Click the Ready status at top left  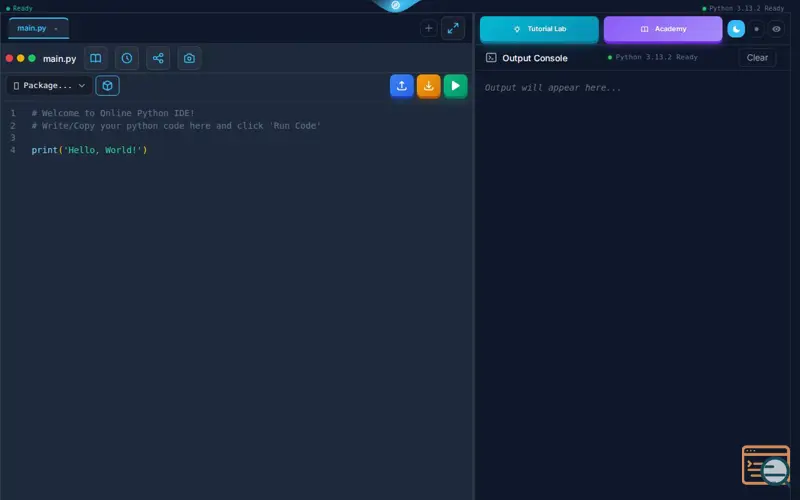tap(19, 8)
